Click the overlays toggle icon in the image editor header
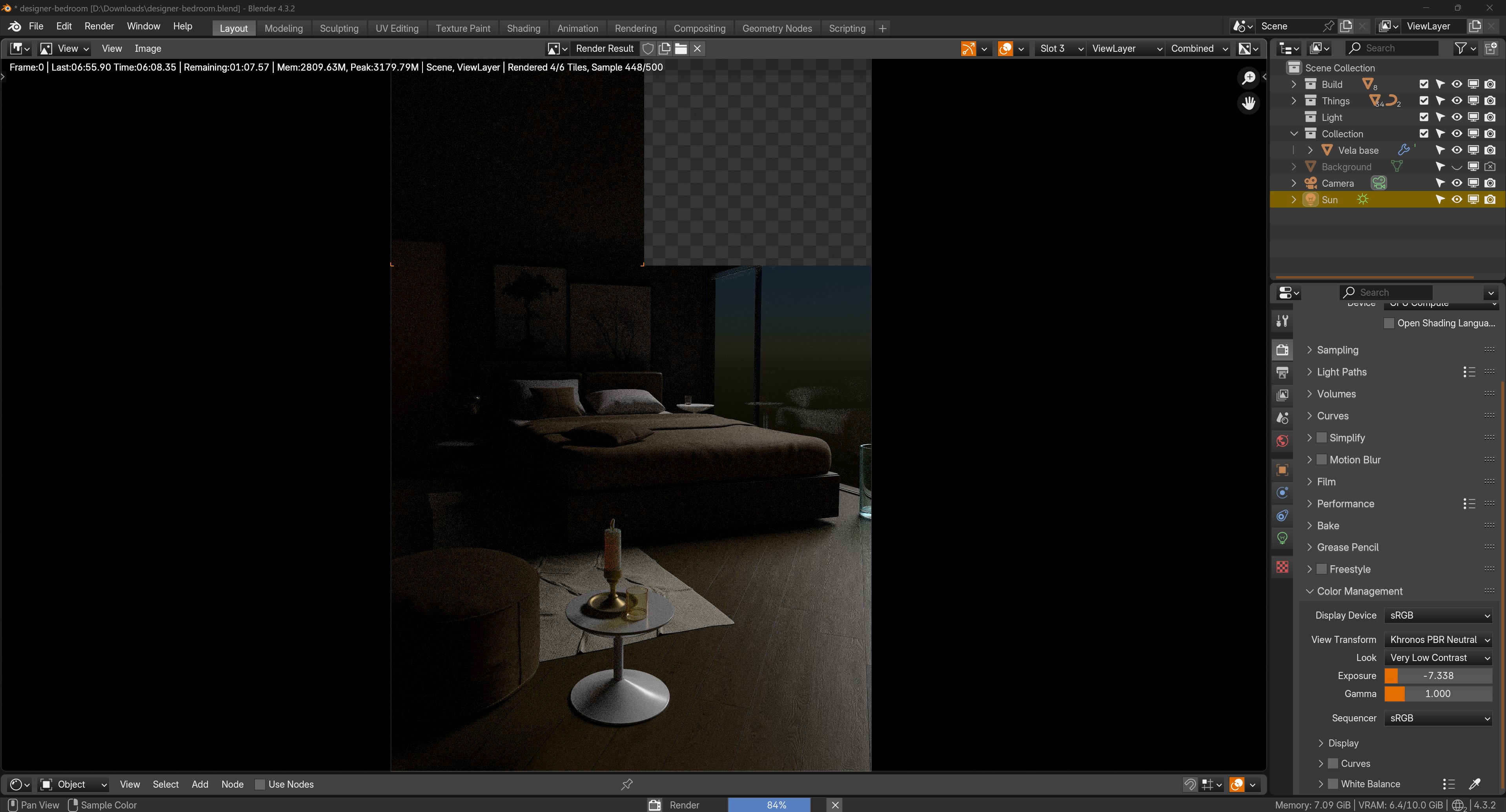1506x812 pixels. click(x=1005, y=49)
